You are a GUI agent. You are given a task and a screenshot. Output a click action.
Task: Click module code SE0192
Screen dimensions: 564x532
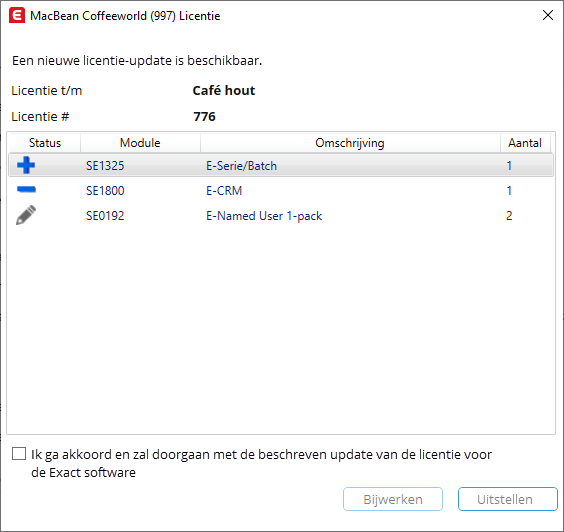pyautogui.click(x=105, y=215)
